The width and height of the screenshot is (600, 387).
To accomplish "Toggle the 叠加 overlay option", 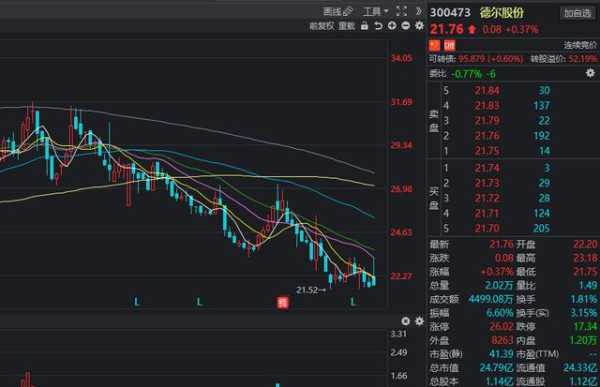I will 347,26.
